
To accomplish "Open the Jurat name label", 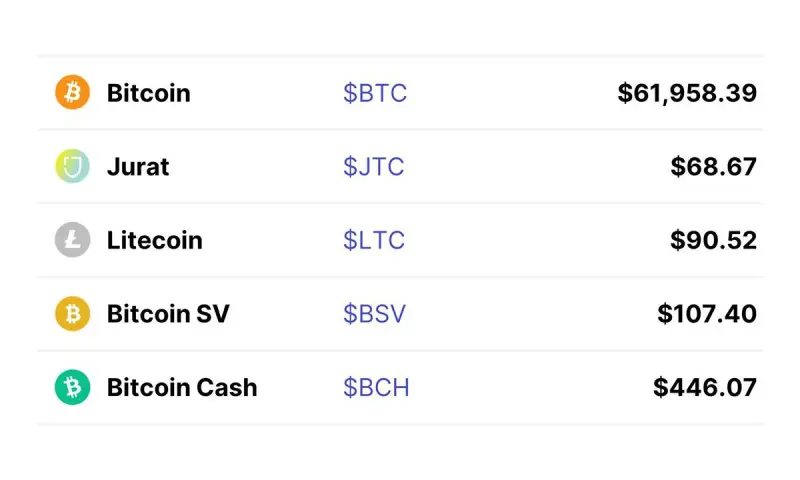I will click(x=138, y=167).
